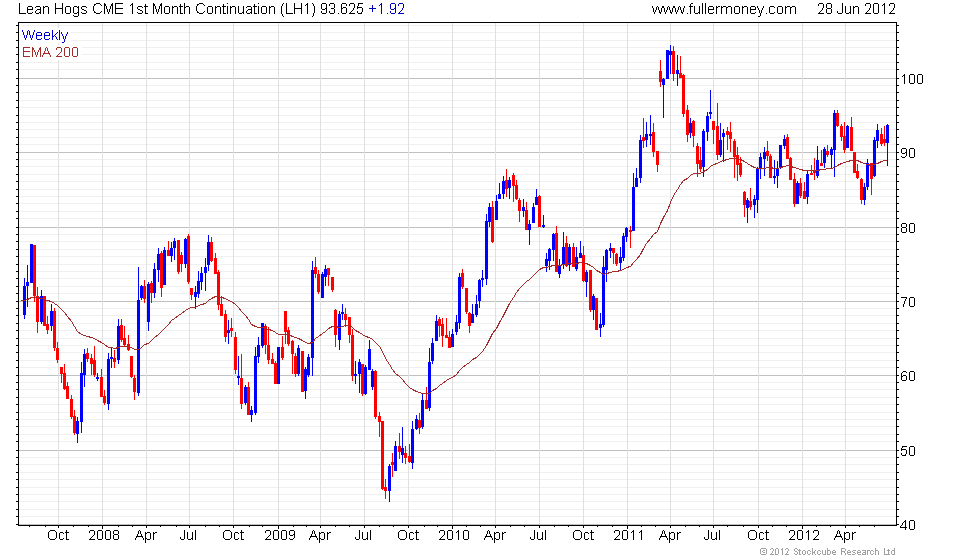Click the +1.92 price change value
This screenshot has height=560, width=980.
tap(386, 9)
